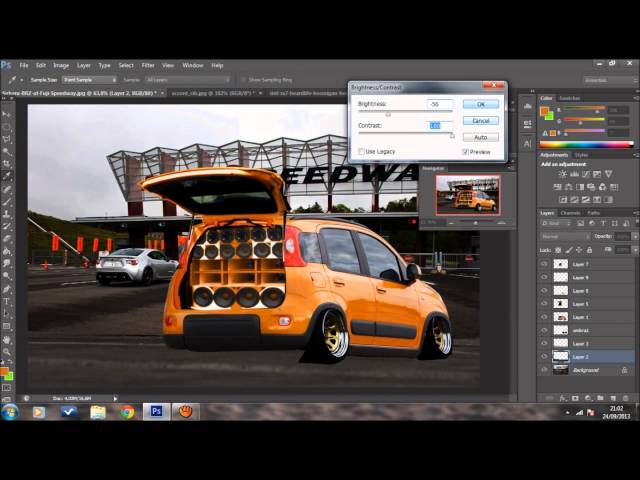Image resolution: width=640 pixels, height=480 pixels.
Task: Click OK in Brightness/Contrast dialog
Action: (481, 104)
